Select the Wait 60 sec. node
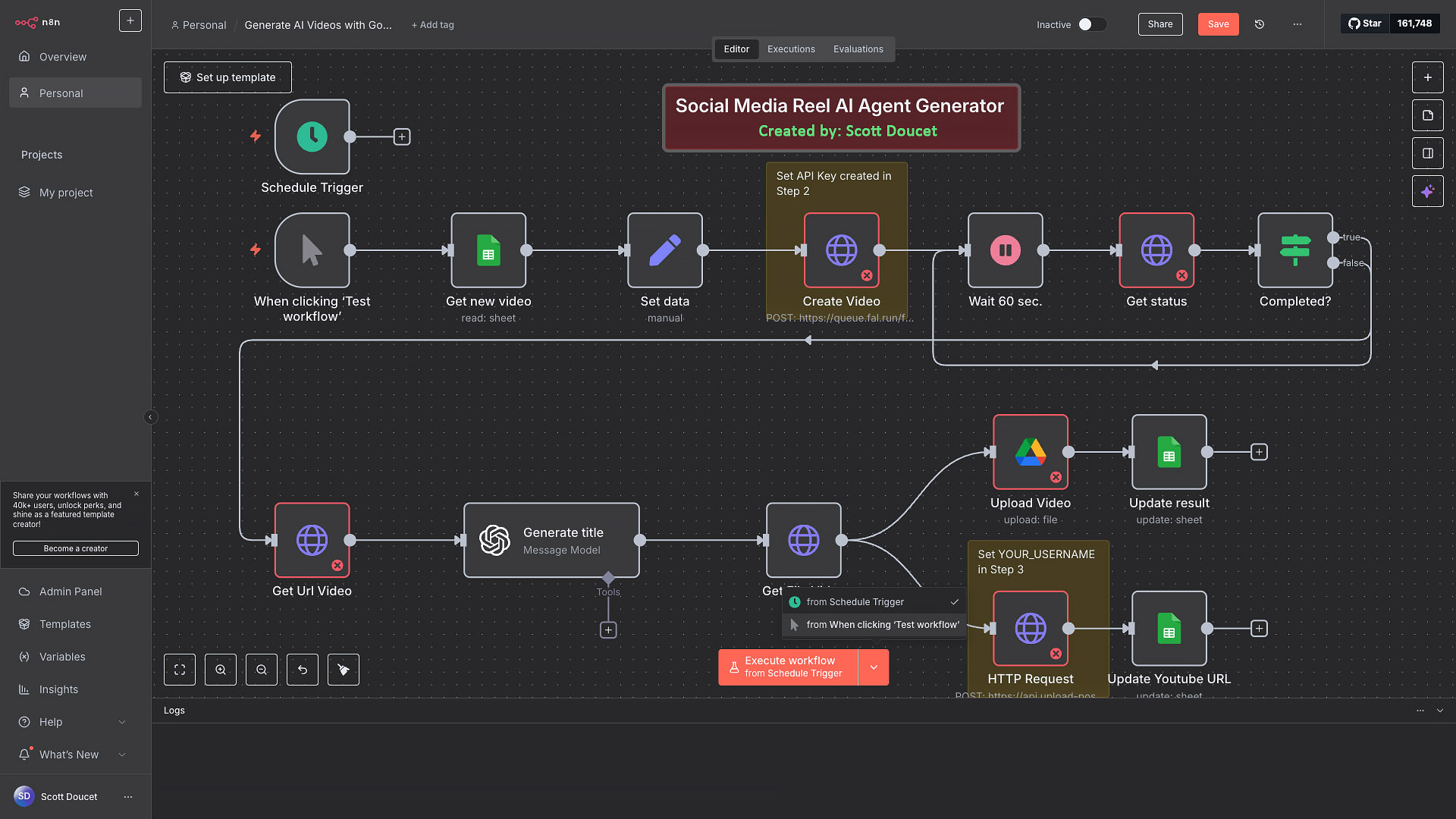Screen dimensions: 1456x819 tap(1005, 250)
